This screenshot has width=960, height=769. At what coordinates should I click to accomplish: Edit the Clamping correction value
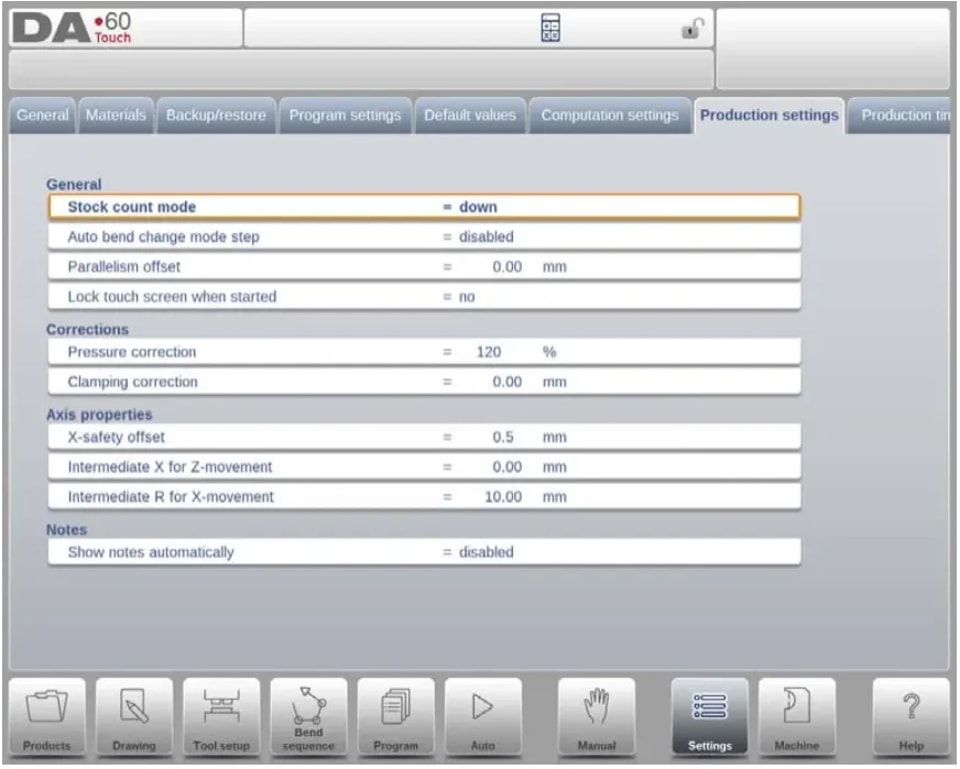(424, 382)
